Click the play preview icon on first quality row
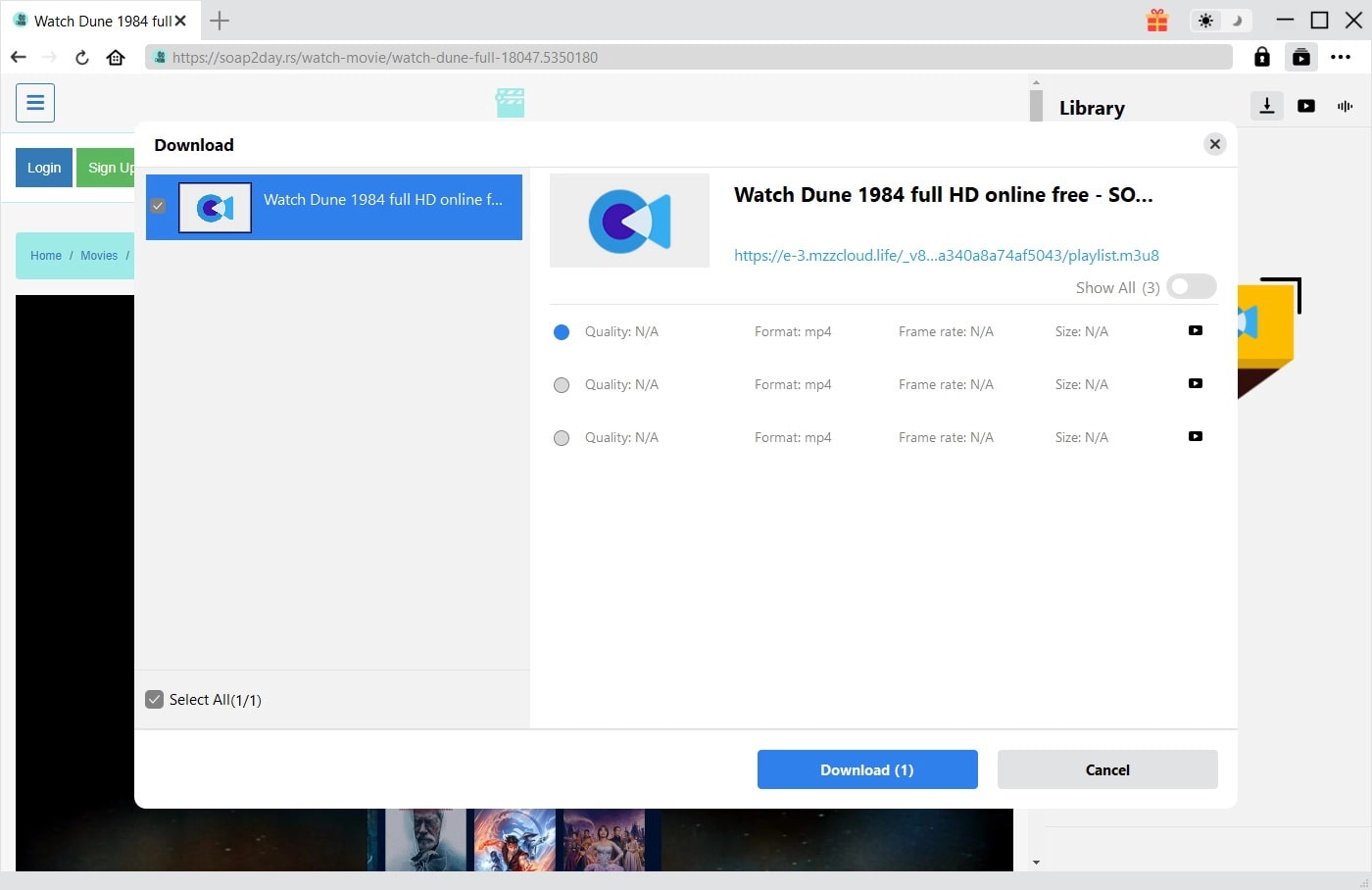Viewport: 1372px width, 890px height. pyautogui.click(x=1195, y=331)
